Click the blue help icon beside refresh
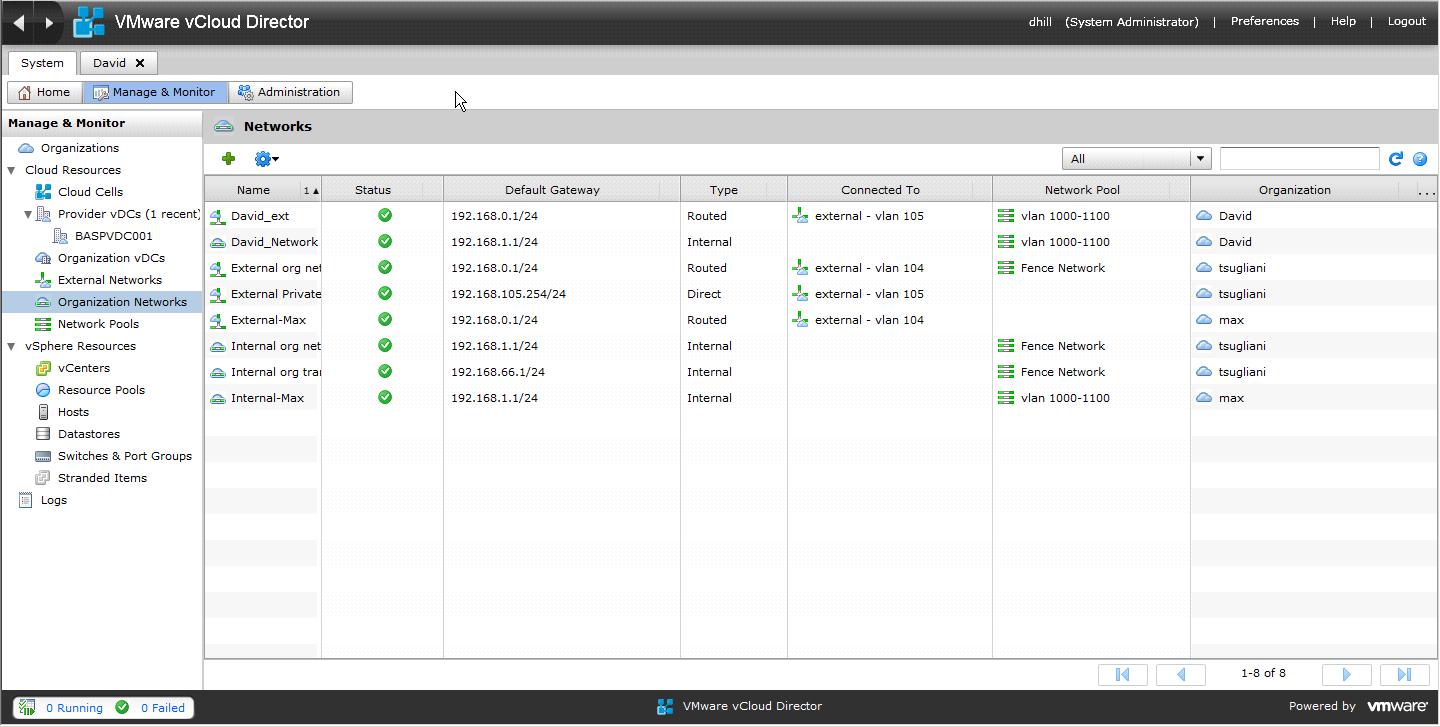1440x727 pixels. (x=1419, y=158)
